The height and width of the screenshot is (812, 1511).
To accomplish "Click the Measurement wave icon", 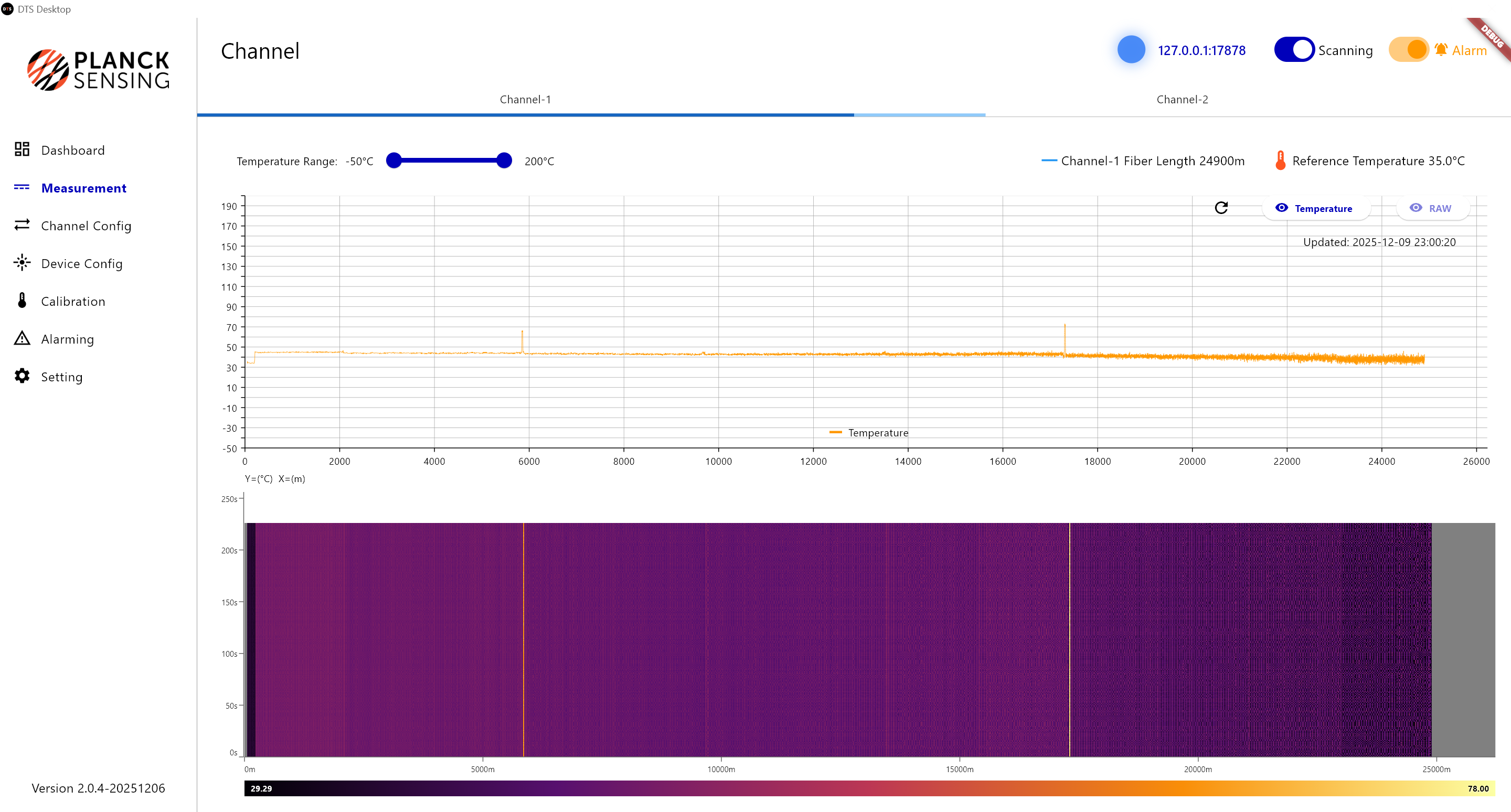I will (x=22, y=188).
